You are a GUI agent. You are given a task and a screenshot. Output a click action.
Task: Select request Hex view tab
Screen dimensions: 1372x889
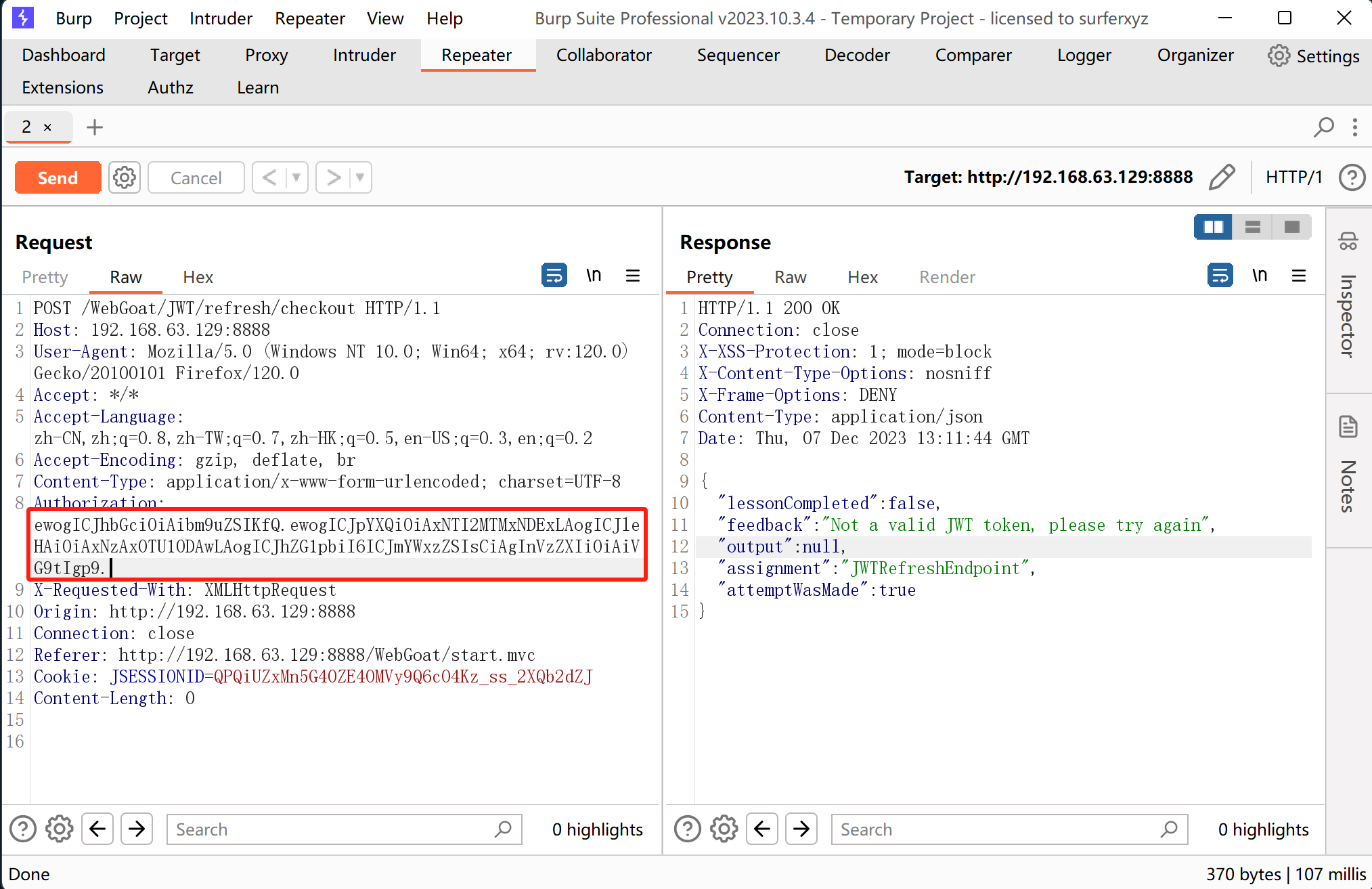[198, 277]
